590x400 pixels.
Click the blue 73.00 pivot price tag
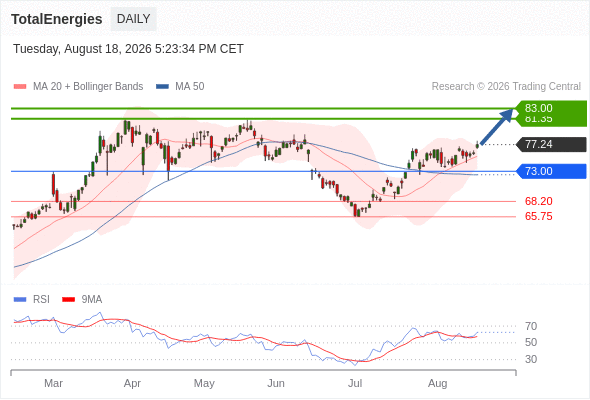tap(551, 172)
